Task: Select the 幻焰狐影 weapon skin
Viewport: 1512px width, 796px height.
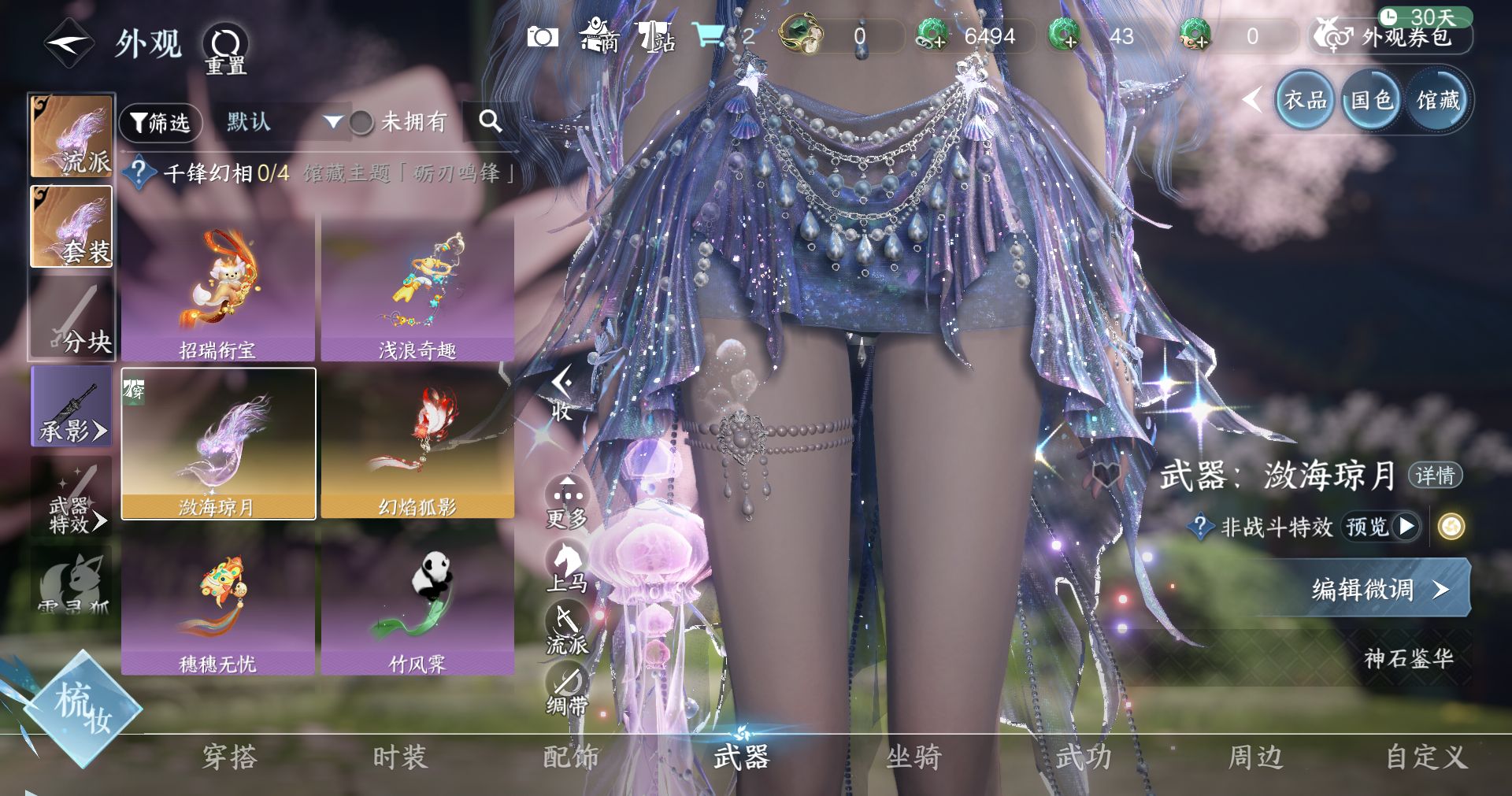Action: [417, 444]
